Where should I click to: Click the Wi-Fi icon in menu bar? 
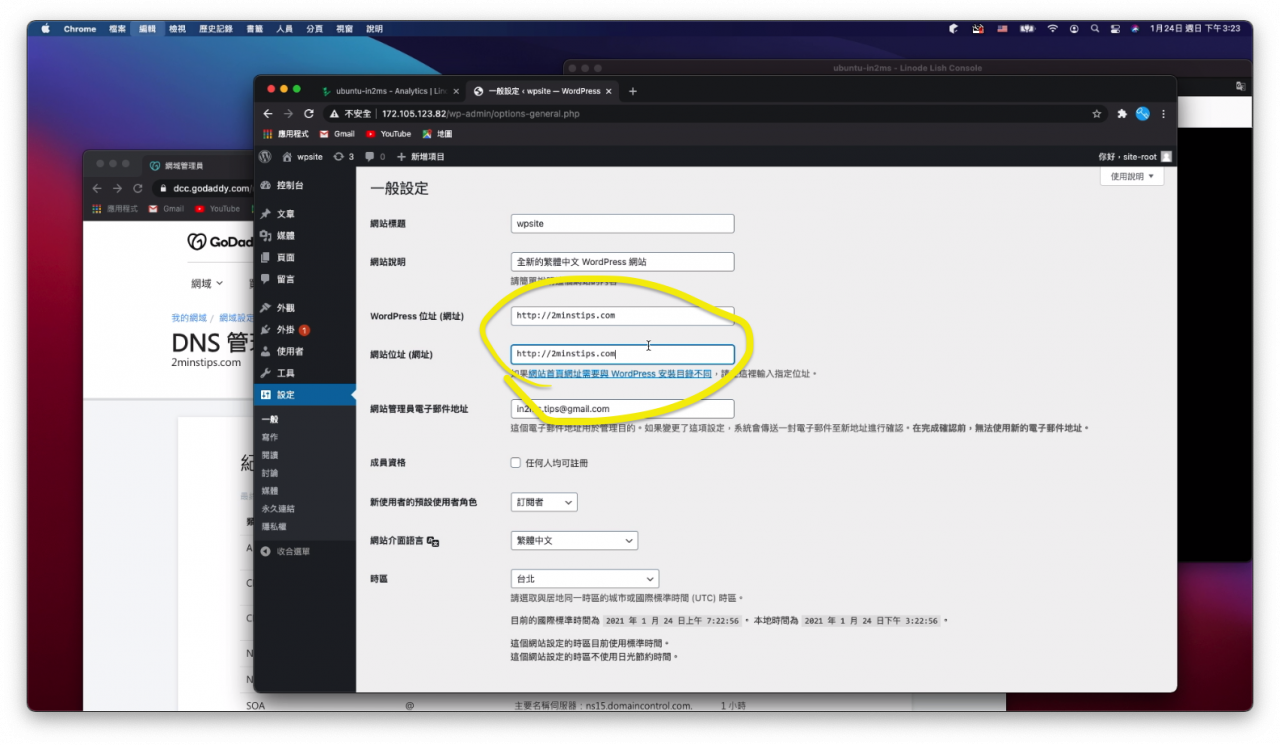click(1052, 29)
